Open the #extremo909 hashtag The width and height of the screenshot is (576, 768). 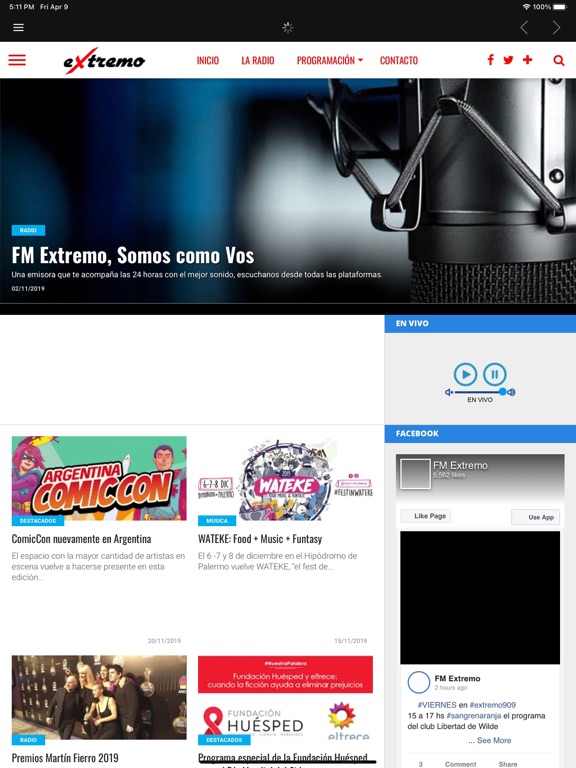point(492,705)
